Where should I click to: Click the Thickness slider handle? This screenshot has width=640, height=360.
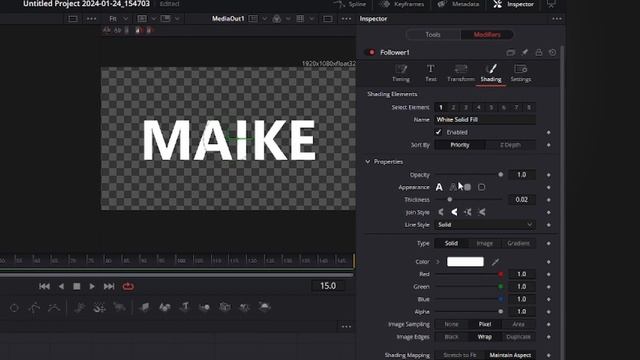(x=450, y=200)
